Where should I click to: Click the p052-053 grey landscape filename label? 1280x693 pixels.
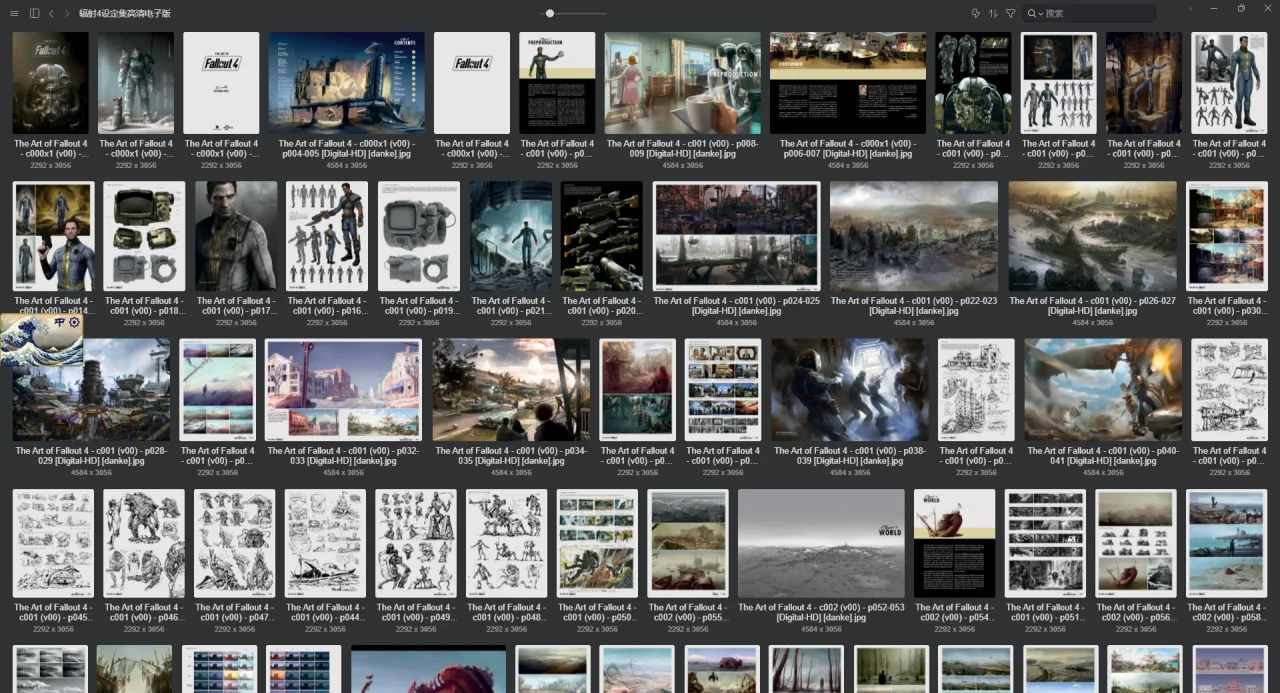(820, 612)
